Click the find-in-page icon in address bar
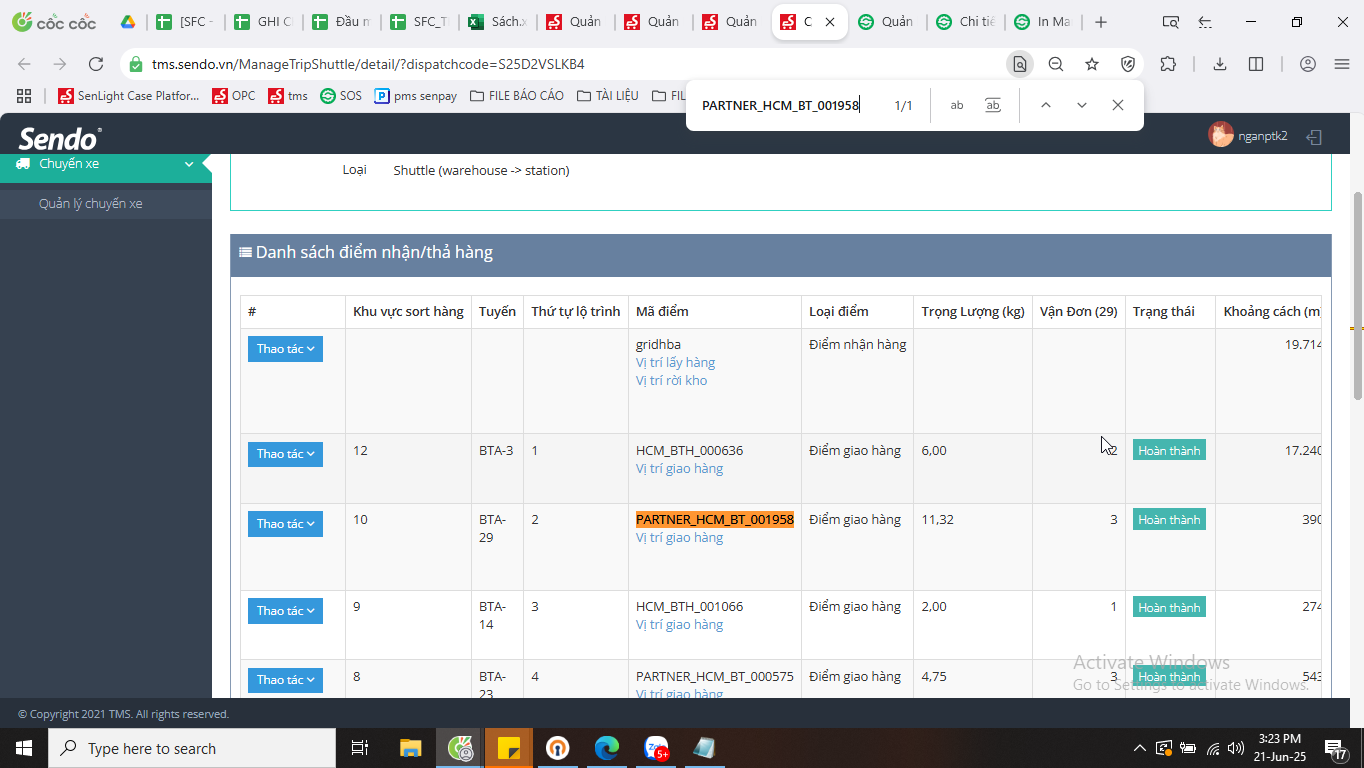 coord(1019,64)
